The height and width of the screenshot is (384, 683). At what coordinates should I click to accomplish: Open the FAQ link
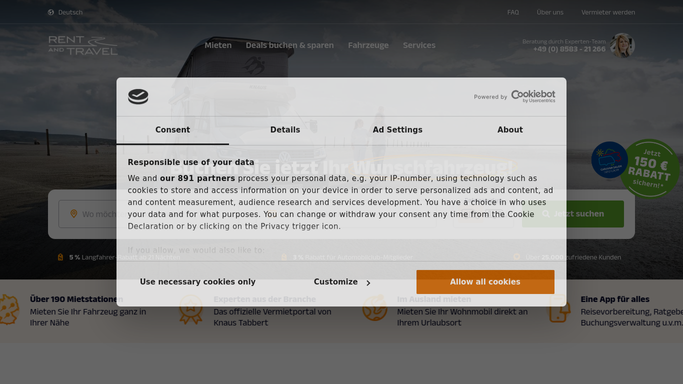pos(513,12)
